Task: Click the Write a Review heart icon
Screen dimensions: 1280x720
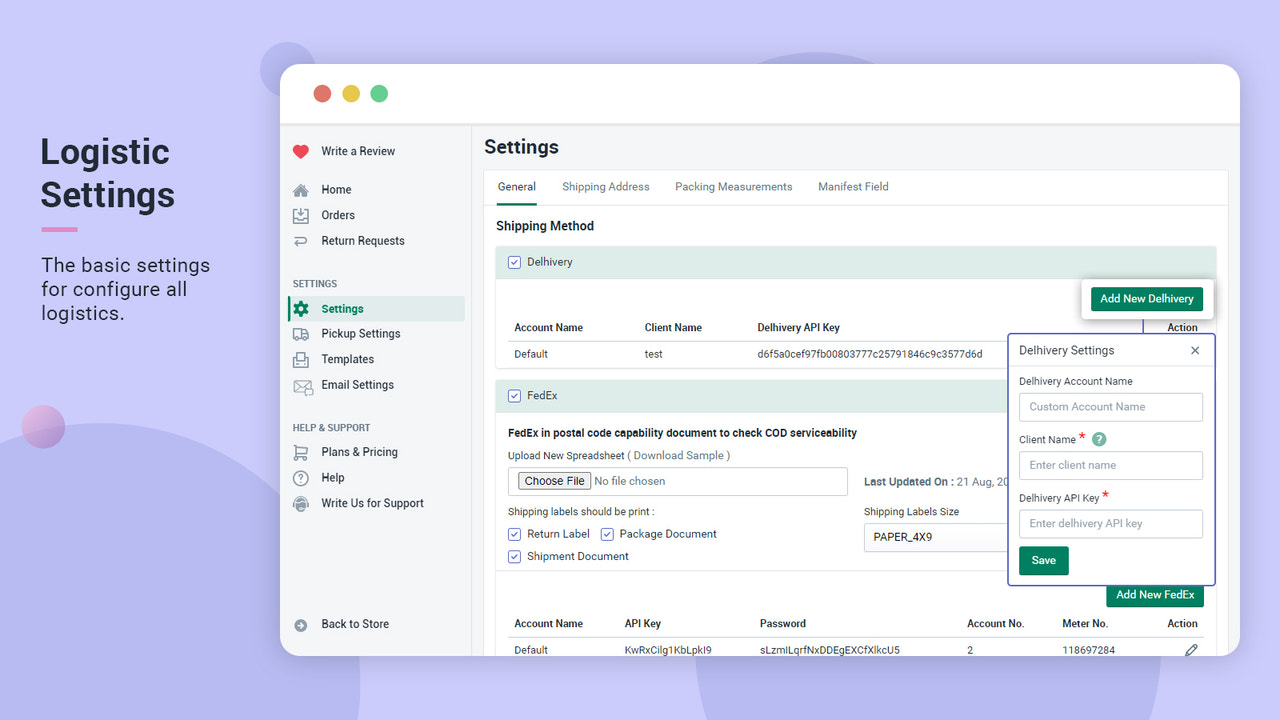Action: point(301,150)
